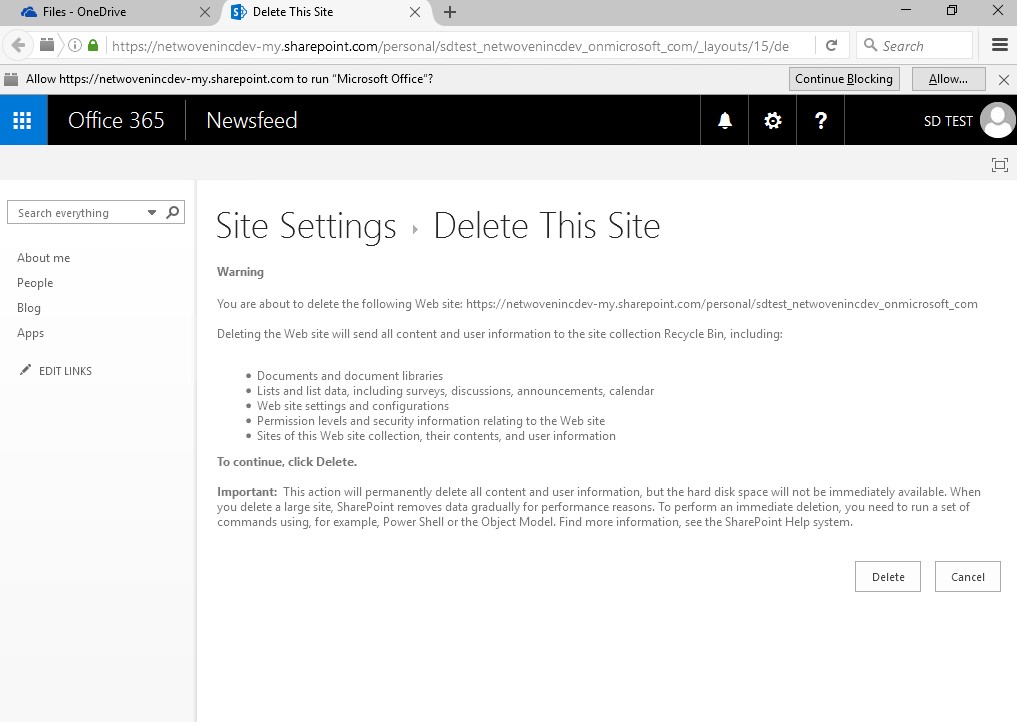Open the settings gear menu

coord(772,120)
